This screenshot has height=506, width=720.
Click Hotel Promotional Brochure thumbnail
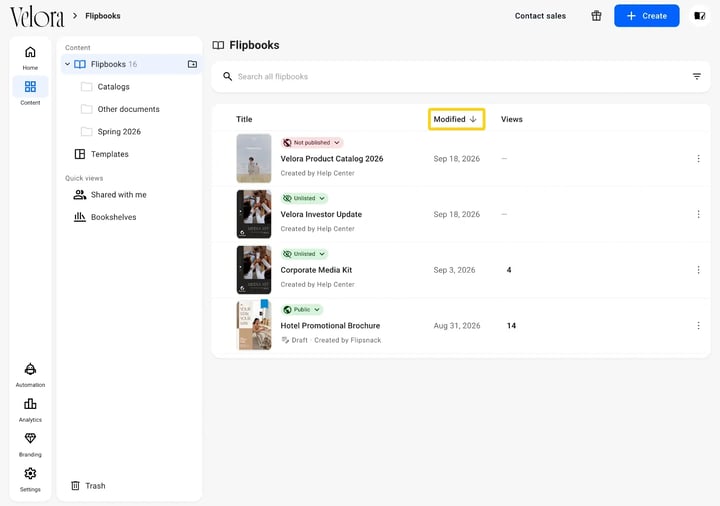tap(254, 325)
